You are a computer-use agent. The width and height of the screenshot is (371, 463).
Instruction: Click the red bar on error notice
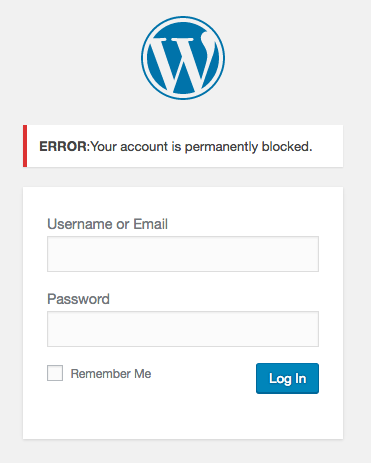click(x=25, y=146)
